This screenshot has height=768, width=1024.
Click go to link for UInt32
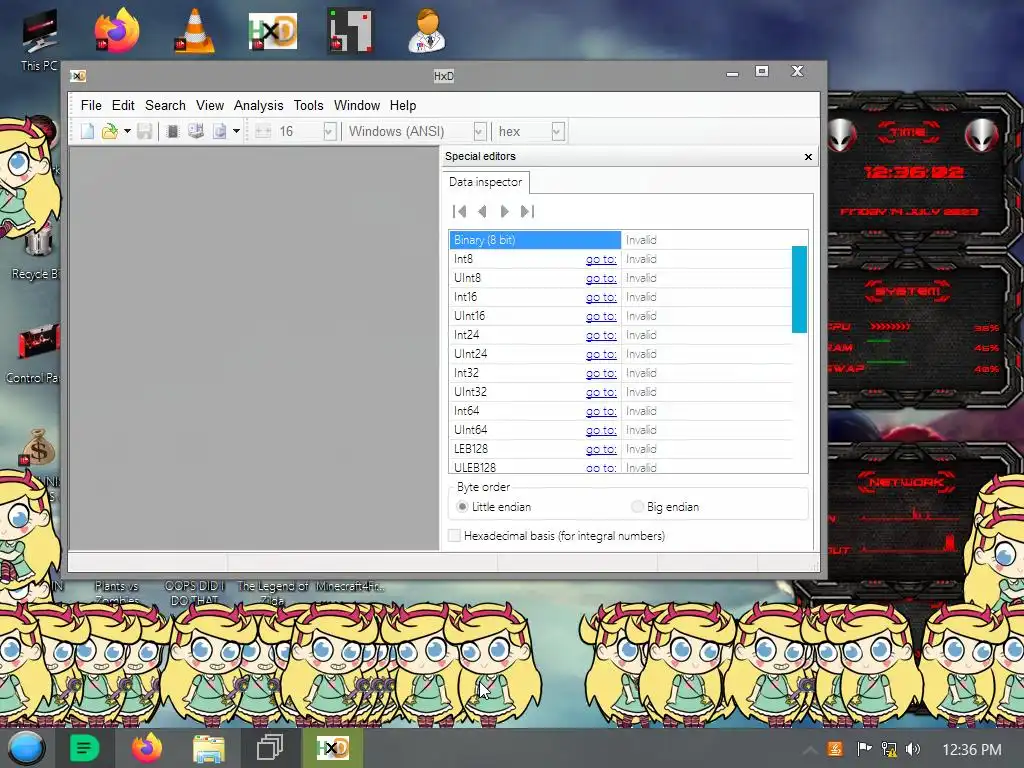point(601,392)
